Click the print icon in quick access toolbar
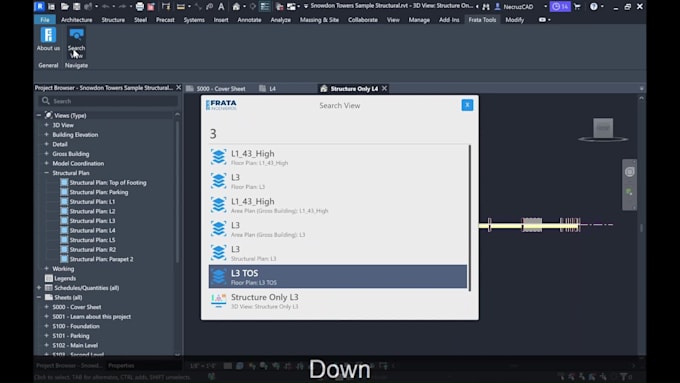This screenshot has height=383, width=680. click(x=140, y=7)
